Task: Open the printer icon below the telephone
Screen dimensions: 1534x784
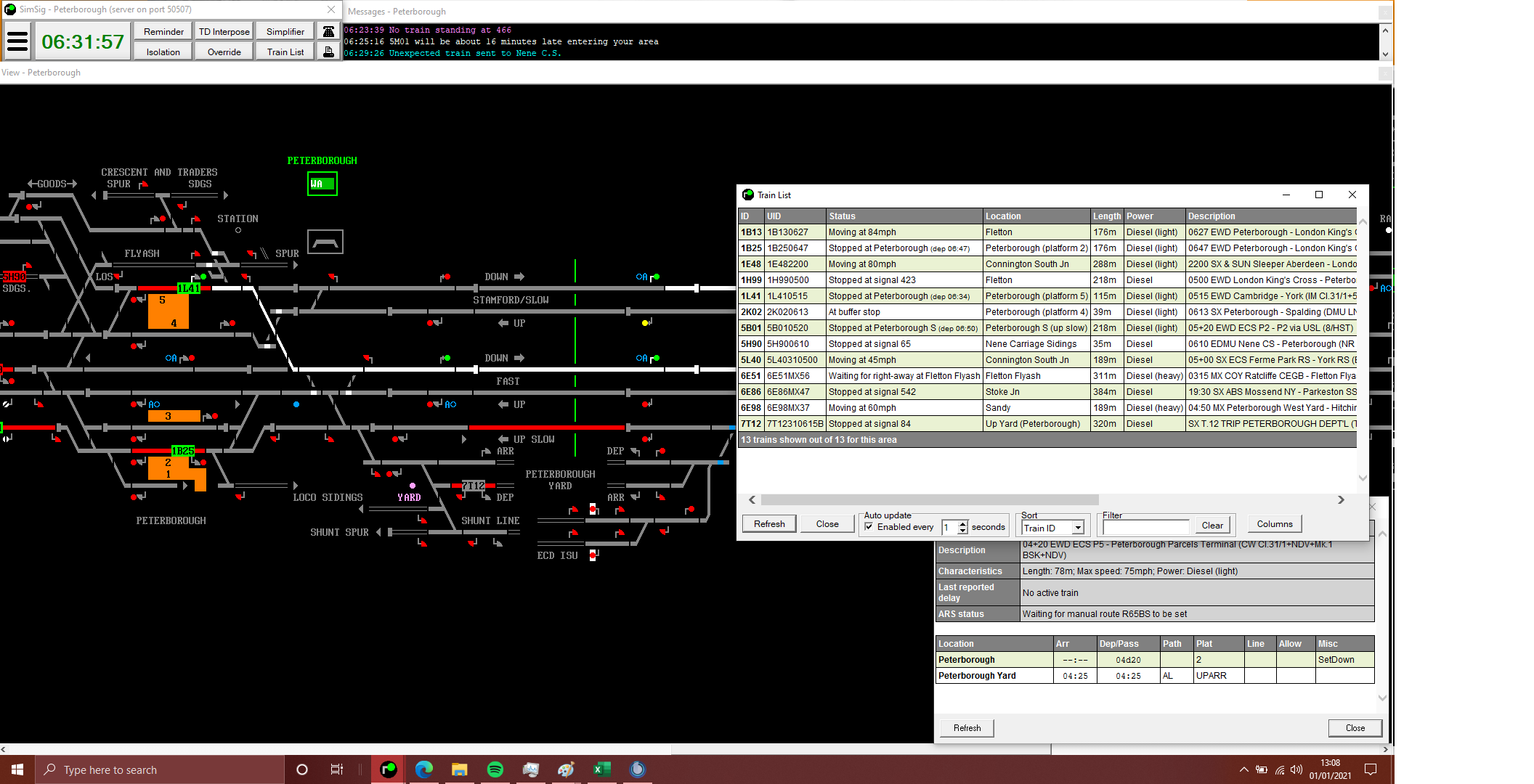Action: (329, 52)
